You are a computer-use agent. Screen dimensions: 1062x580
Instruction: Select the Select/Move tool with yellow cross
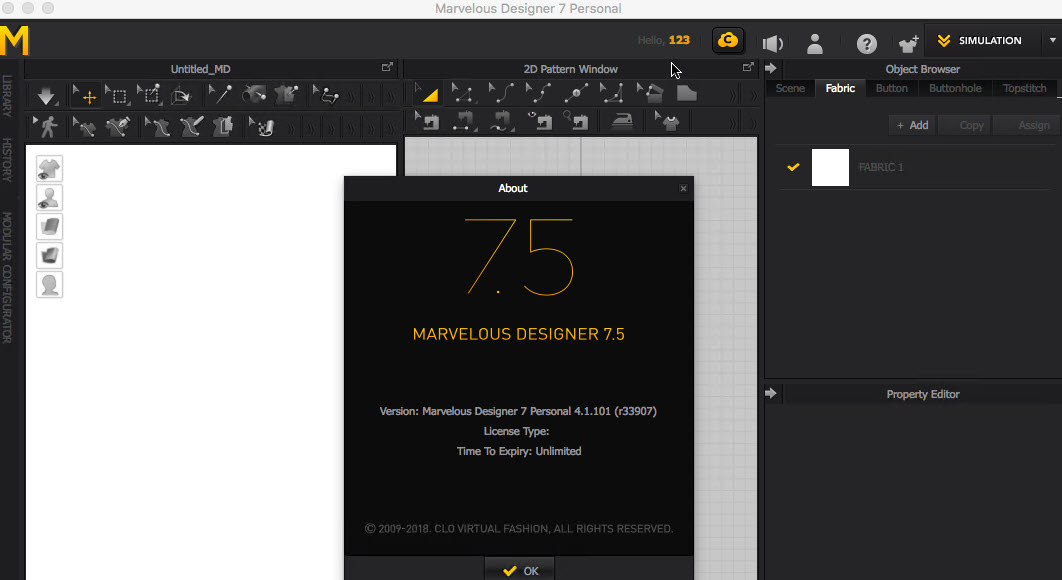[x=87, y=96]
